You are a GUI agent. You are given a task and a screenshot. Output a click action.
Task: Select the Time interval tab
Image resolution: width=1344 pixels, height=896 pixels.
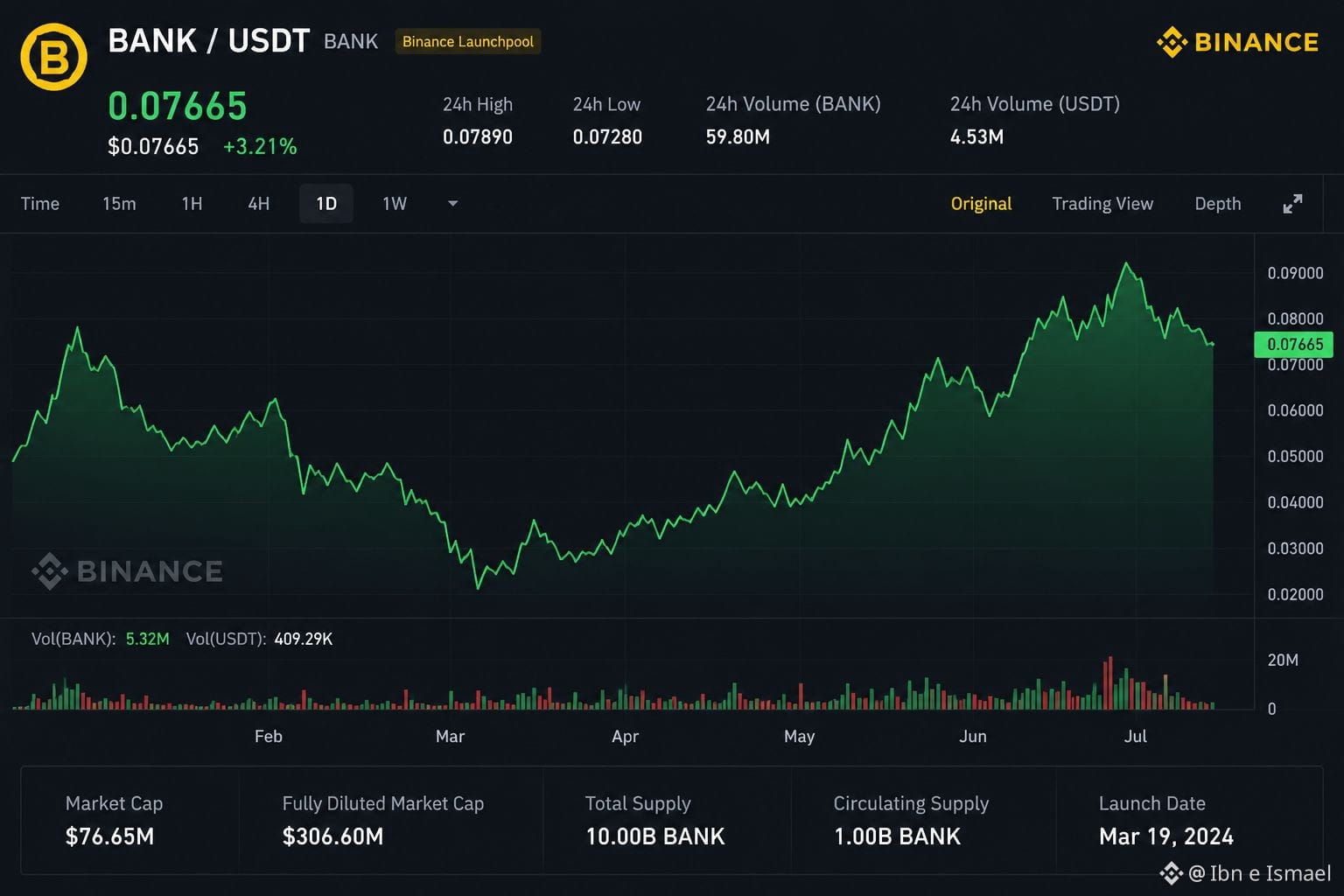click(40, 204)
